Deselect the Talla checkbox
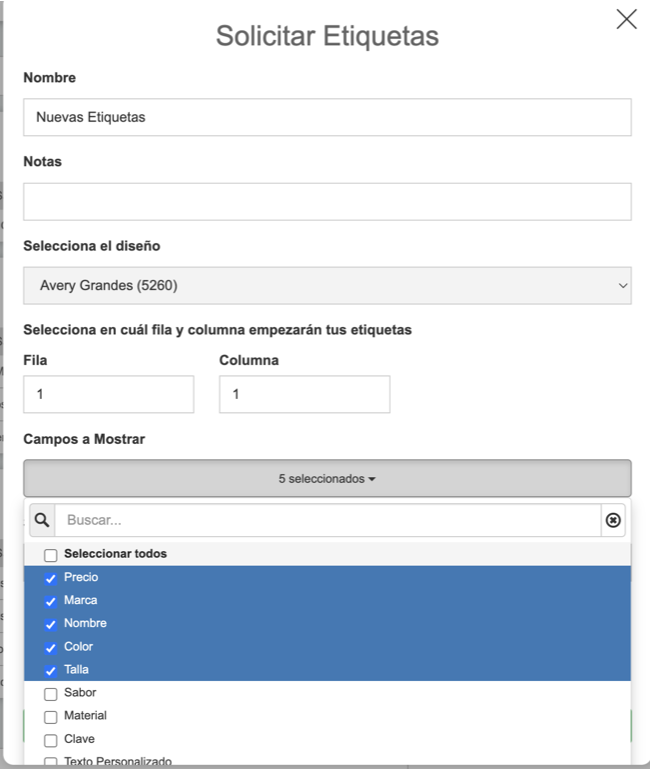651x769 pixels. point(51,671)
